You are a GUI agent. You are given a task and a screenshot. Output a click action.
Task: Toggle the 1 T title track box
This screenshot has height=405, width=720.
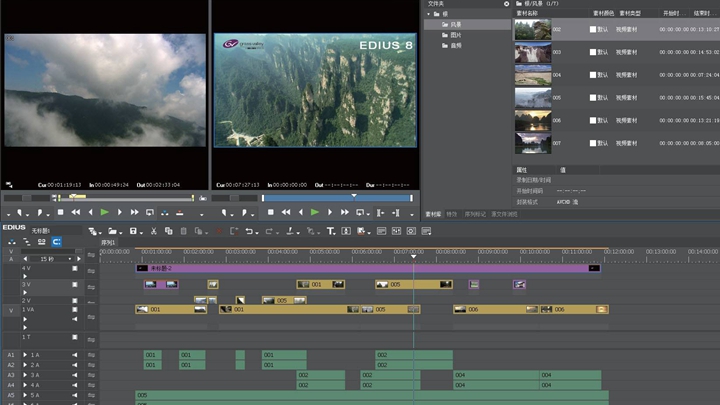(x=75, y=337)
